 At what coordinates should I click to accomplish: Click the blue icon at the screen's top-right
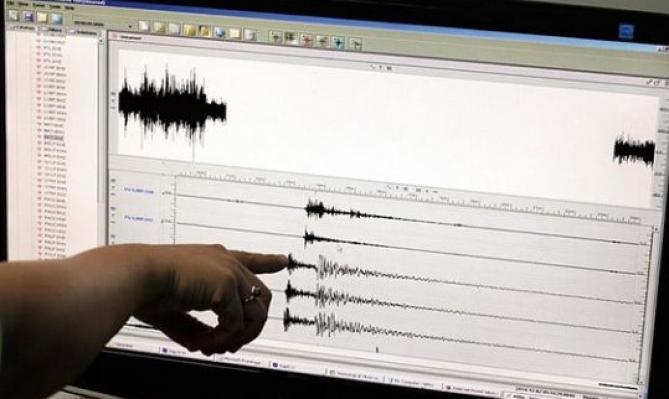626,32
